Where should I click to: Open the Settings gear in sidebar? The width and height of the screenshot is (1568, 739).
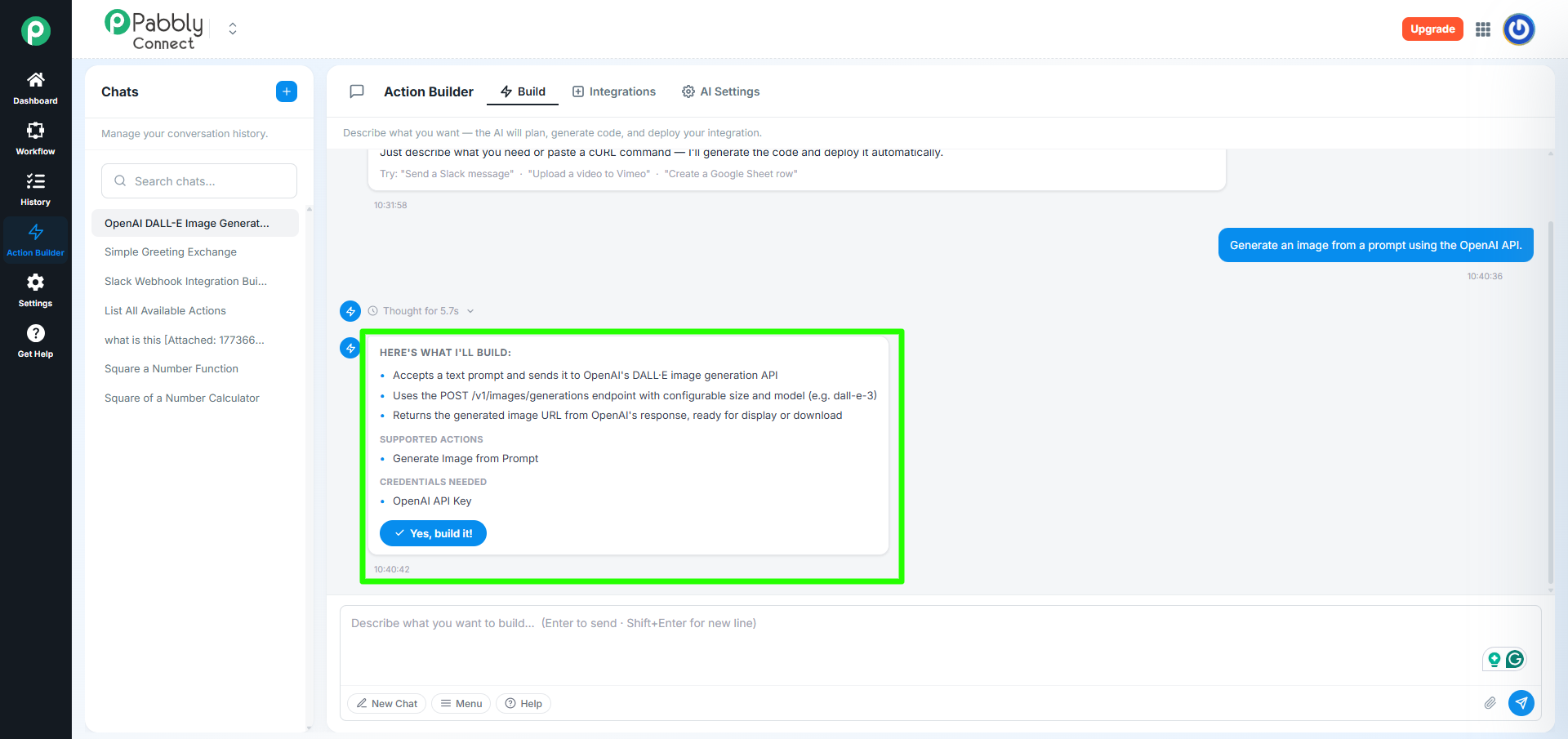point(35,283)
